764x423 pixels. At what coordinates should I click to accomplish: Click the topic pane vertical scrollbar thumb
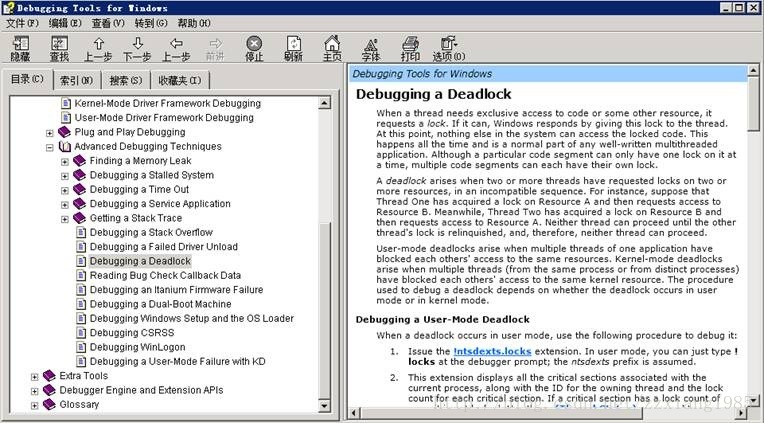point(753,104)
